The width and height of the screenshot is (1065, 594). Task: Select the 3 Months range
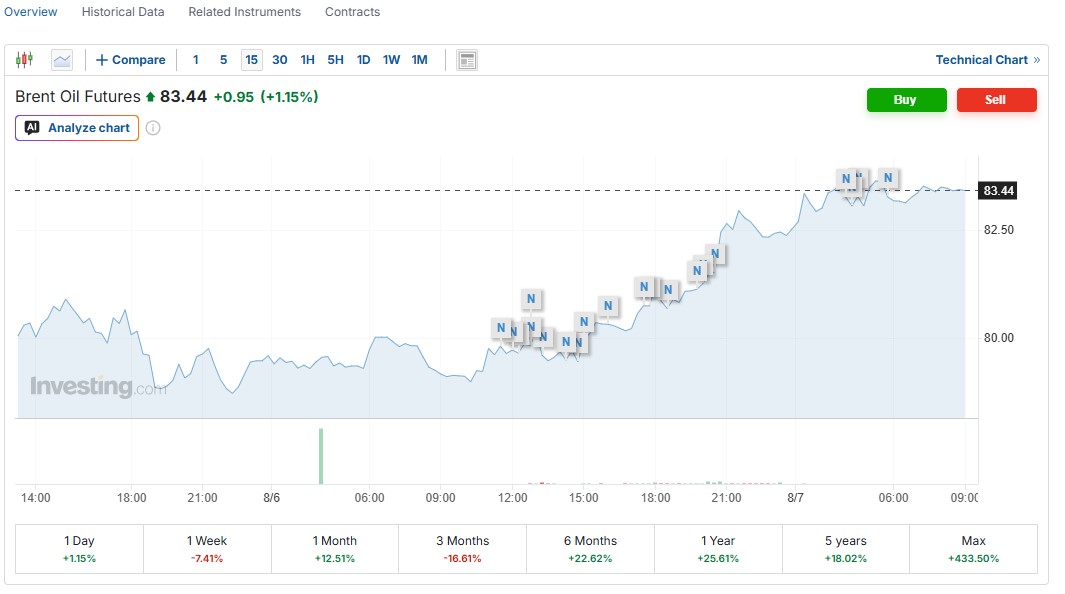[463, 549]
